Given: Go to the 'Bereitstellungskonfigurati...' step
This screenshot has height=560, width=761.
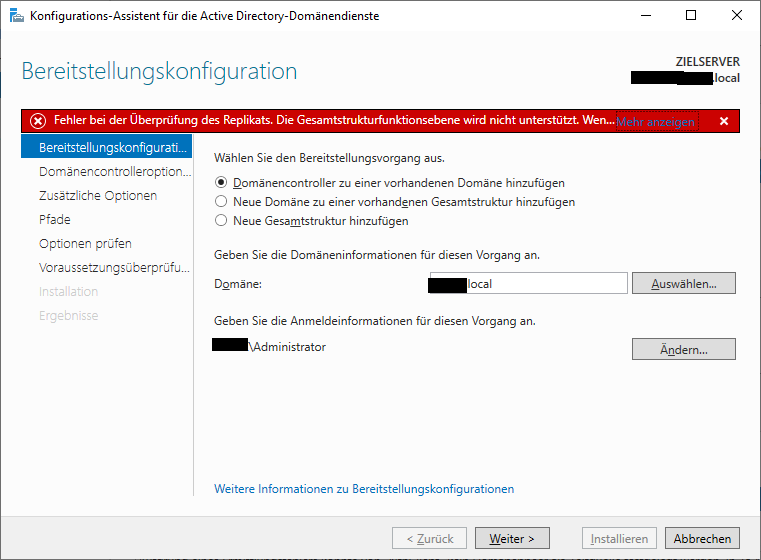Looking at the screenshot, I should [x=106, y=147].
